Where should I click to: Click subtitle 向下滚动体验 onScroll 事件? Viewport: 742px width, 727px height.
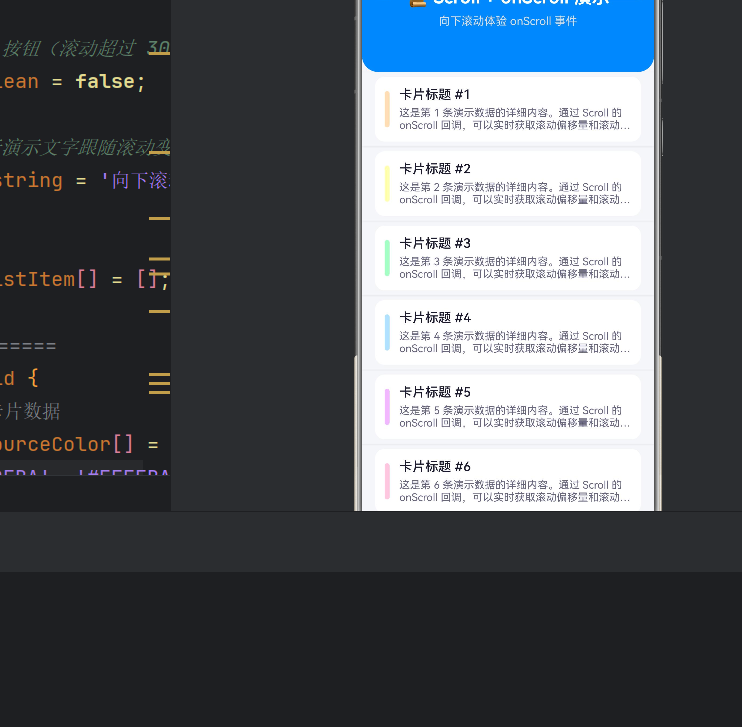point(508,21)
